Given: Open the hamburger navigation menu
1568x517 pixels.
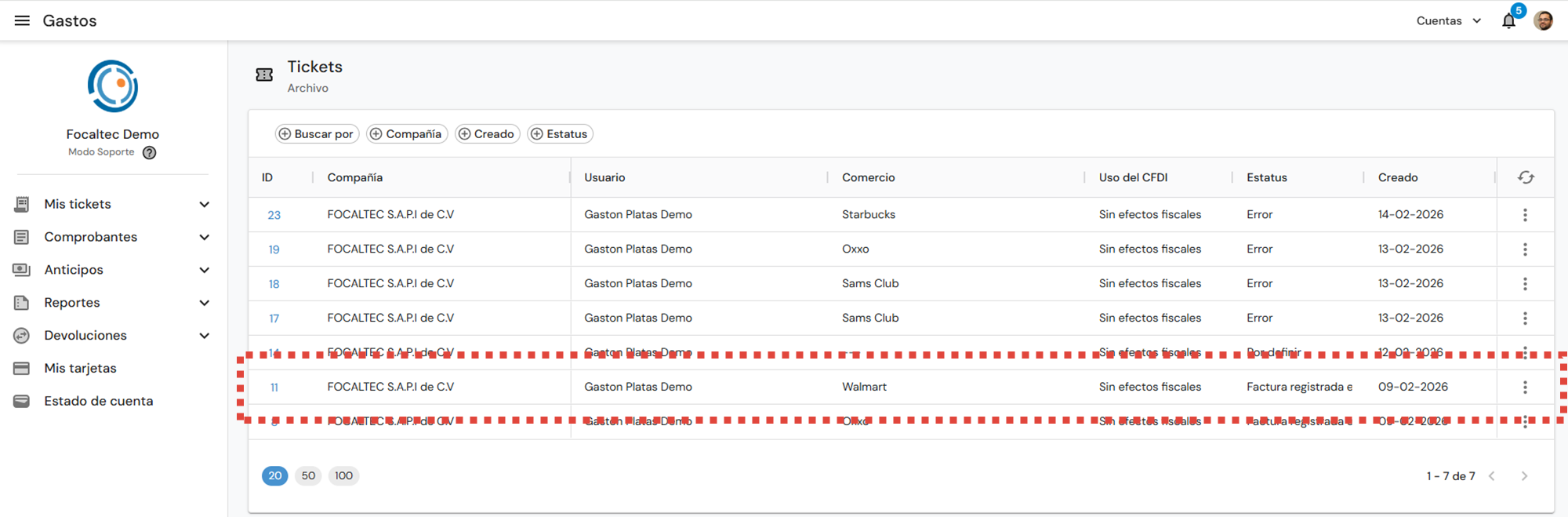Looking at the screenshot, I should click(22, 20).
